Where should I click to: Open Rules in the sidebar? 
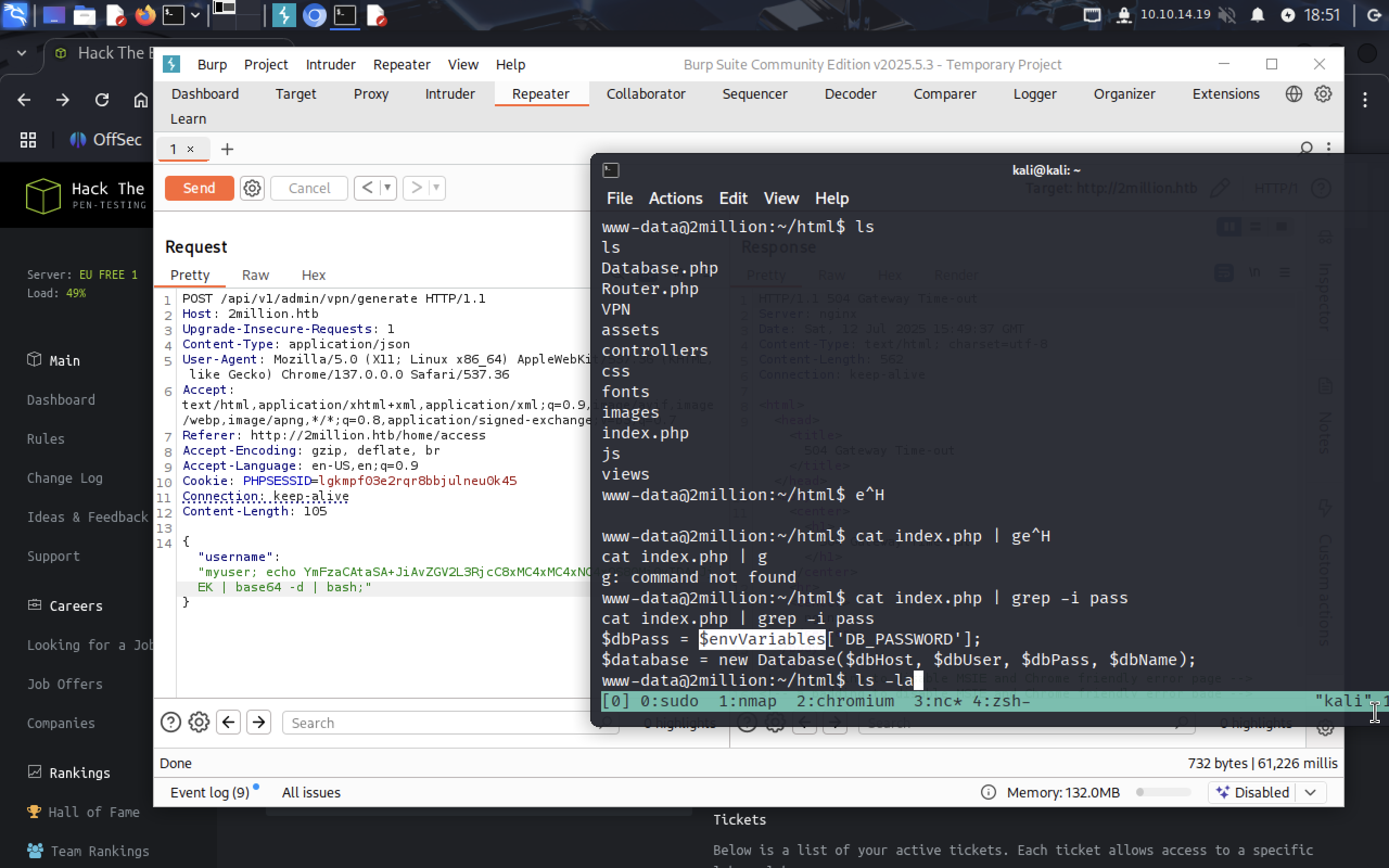click(46, 438)
